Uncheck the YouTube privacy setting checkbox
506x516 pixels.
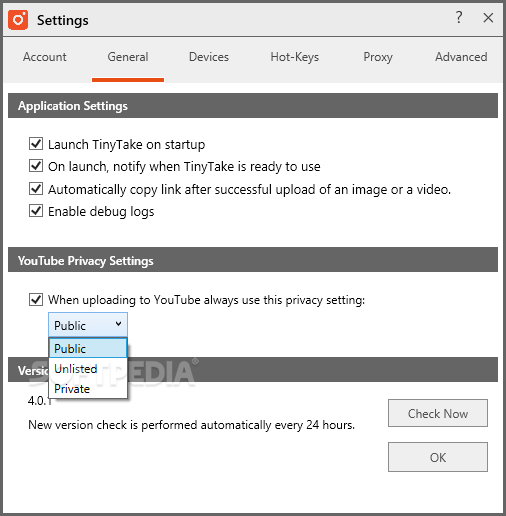click(x=36, y=299)
